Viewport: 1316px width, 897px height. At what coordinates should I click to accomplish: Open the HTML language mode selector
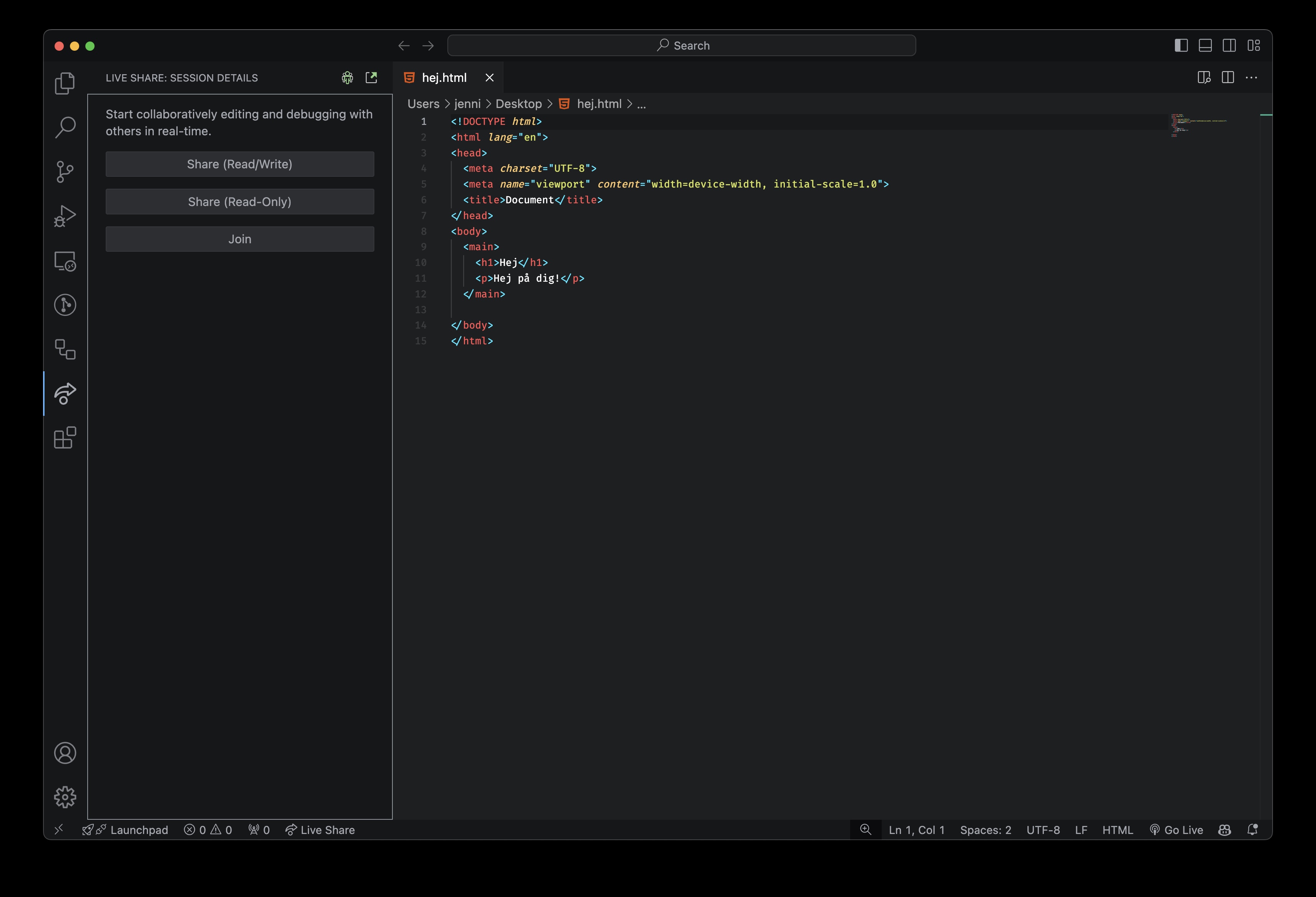coord(1117,830)
